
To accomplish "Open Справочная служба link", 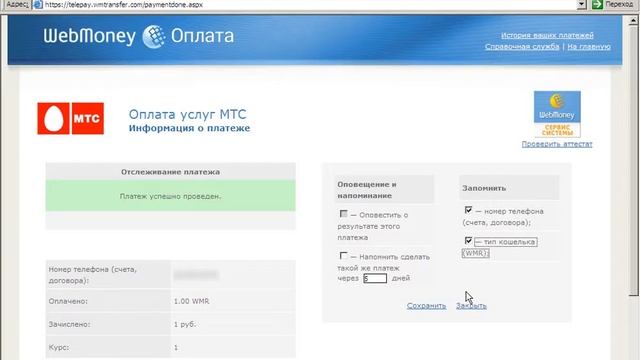I will [x=522, y=47].
